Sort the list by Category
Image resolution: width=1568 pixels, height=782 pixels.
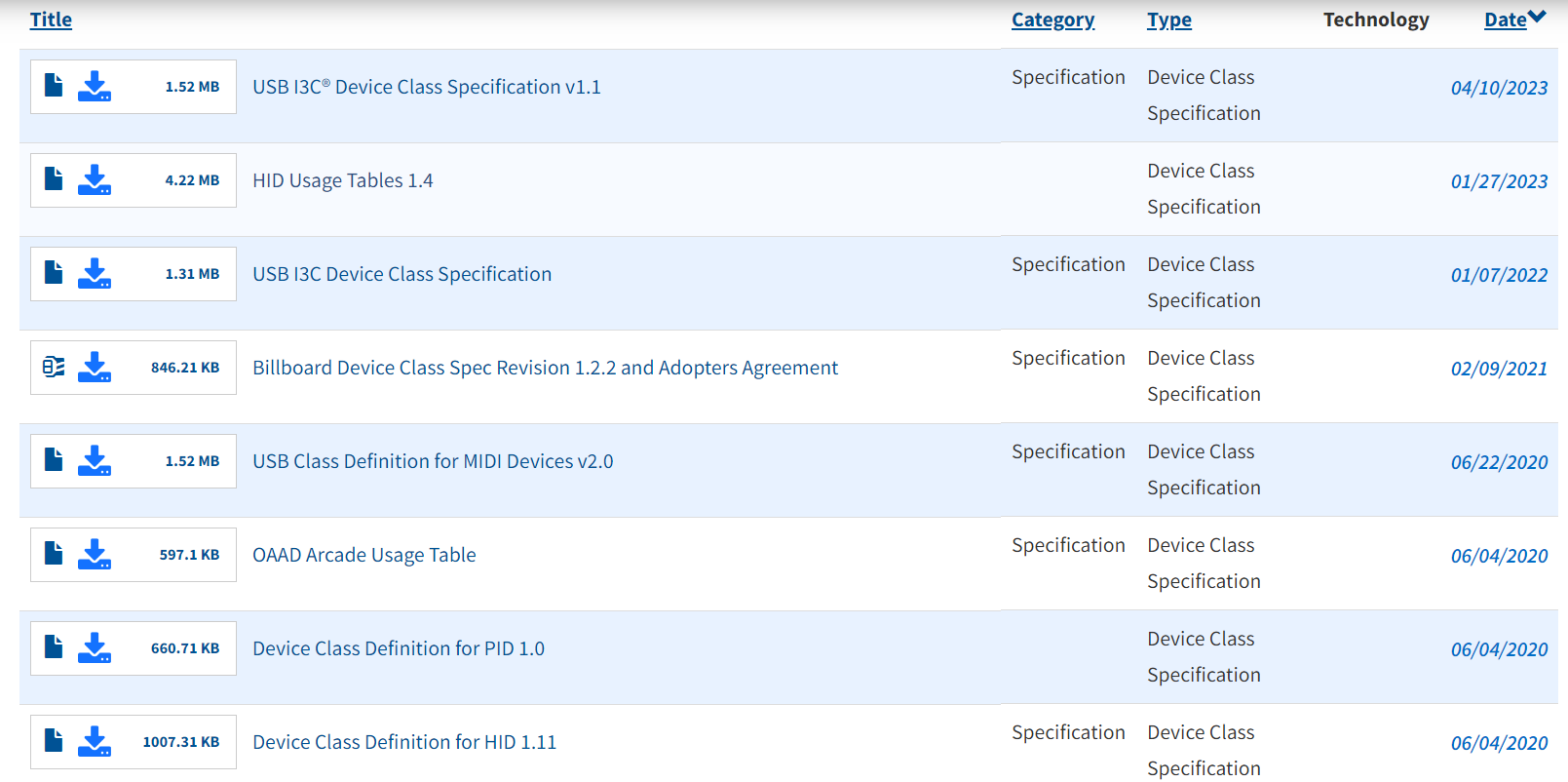click(x=1052, y=20)
